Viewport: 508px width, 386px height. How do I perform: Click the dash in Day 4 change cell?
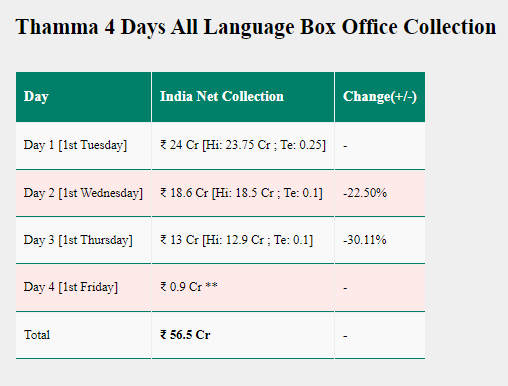[x=345, y=288]
